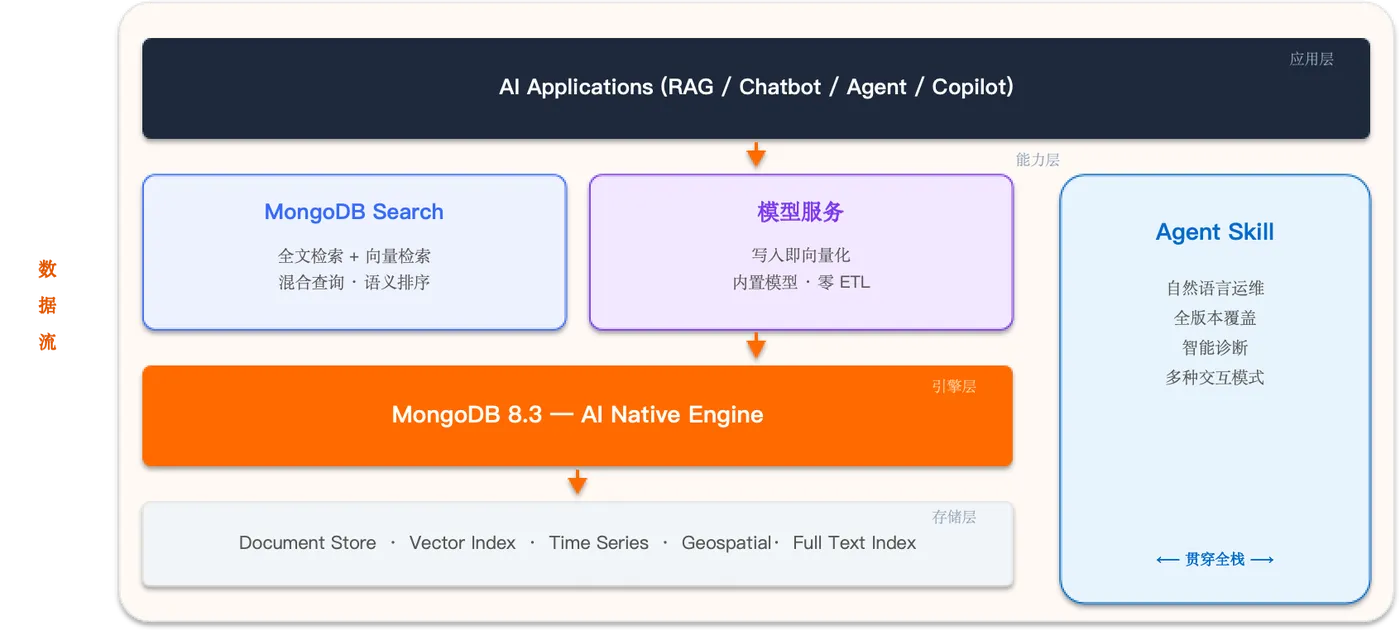
Task: Click the 存储层 layer label
Action: [x=953, y=517]
